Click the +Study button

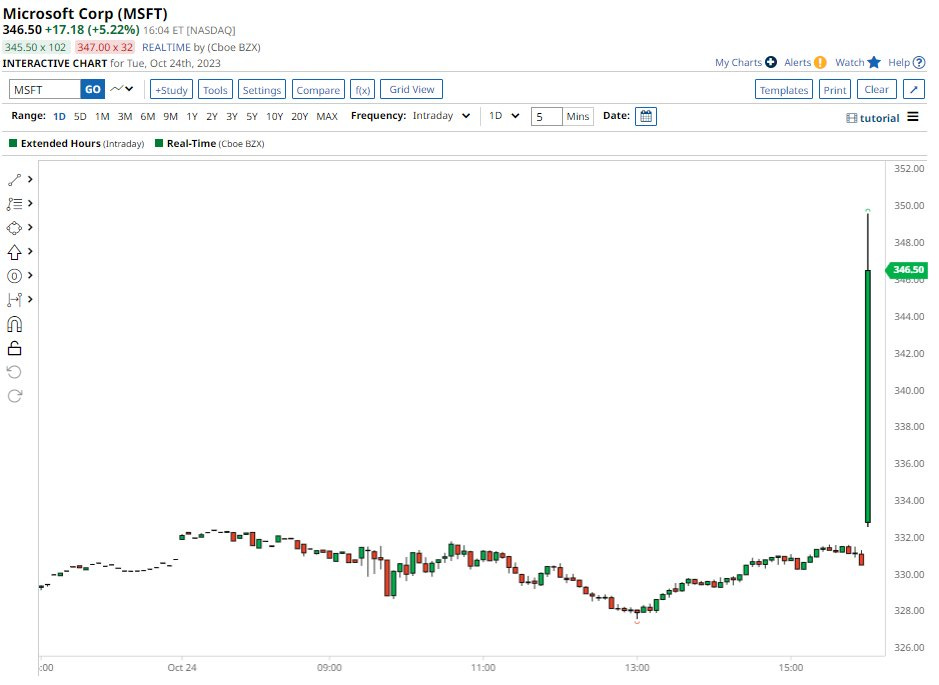[171, 90]
